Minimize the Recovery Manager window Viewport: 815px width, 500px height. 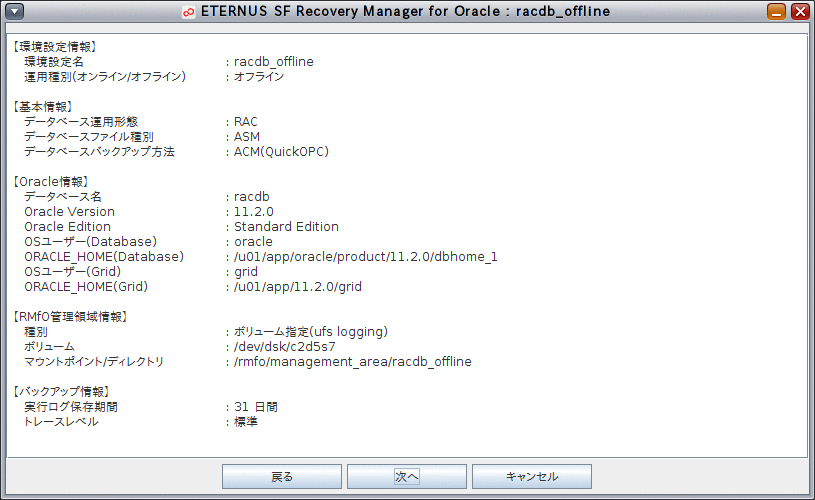tap(777, 11)
